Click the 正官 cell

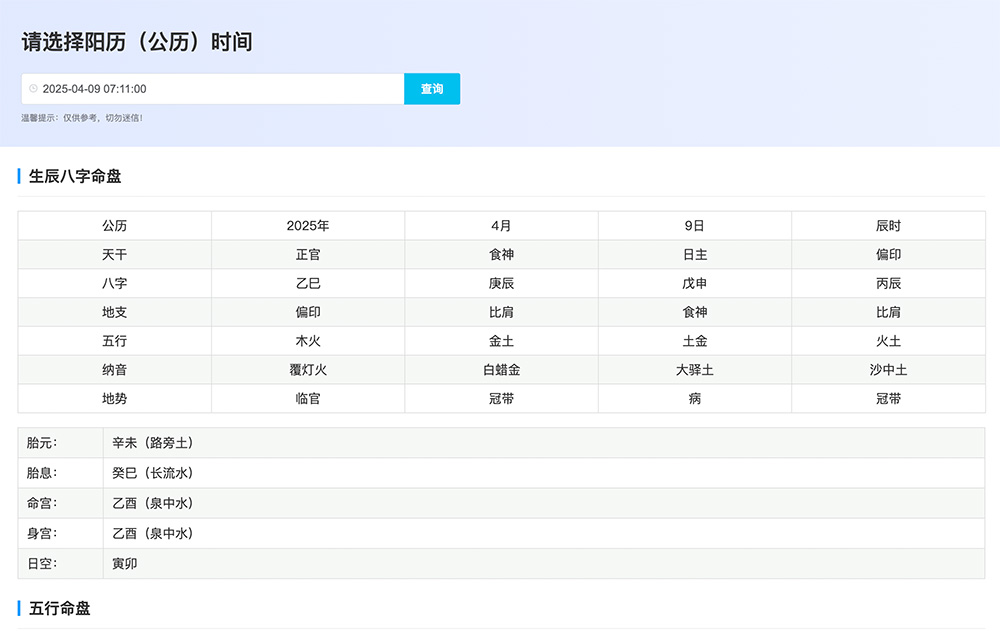click(x=308, y=255)
